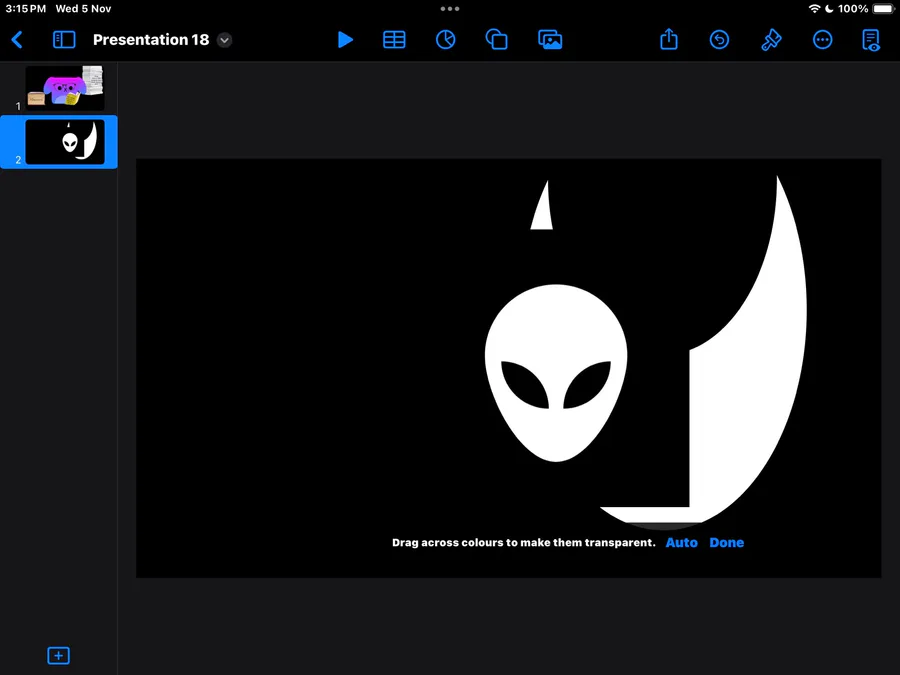Play the slideshow

(345, 40)
